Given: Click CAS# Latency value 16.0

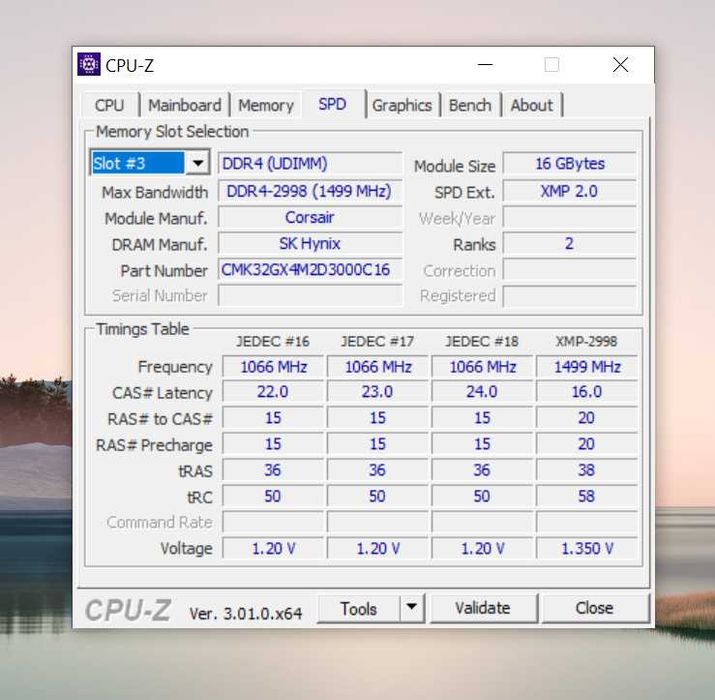Looking at the screenshot, I should (587, 392).
